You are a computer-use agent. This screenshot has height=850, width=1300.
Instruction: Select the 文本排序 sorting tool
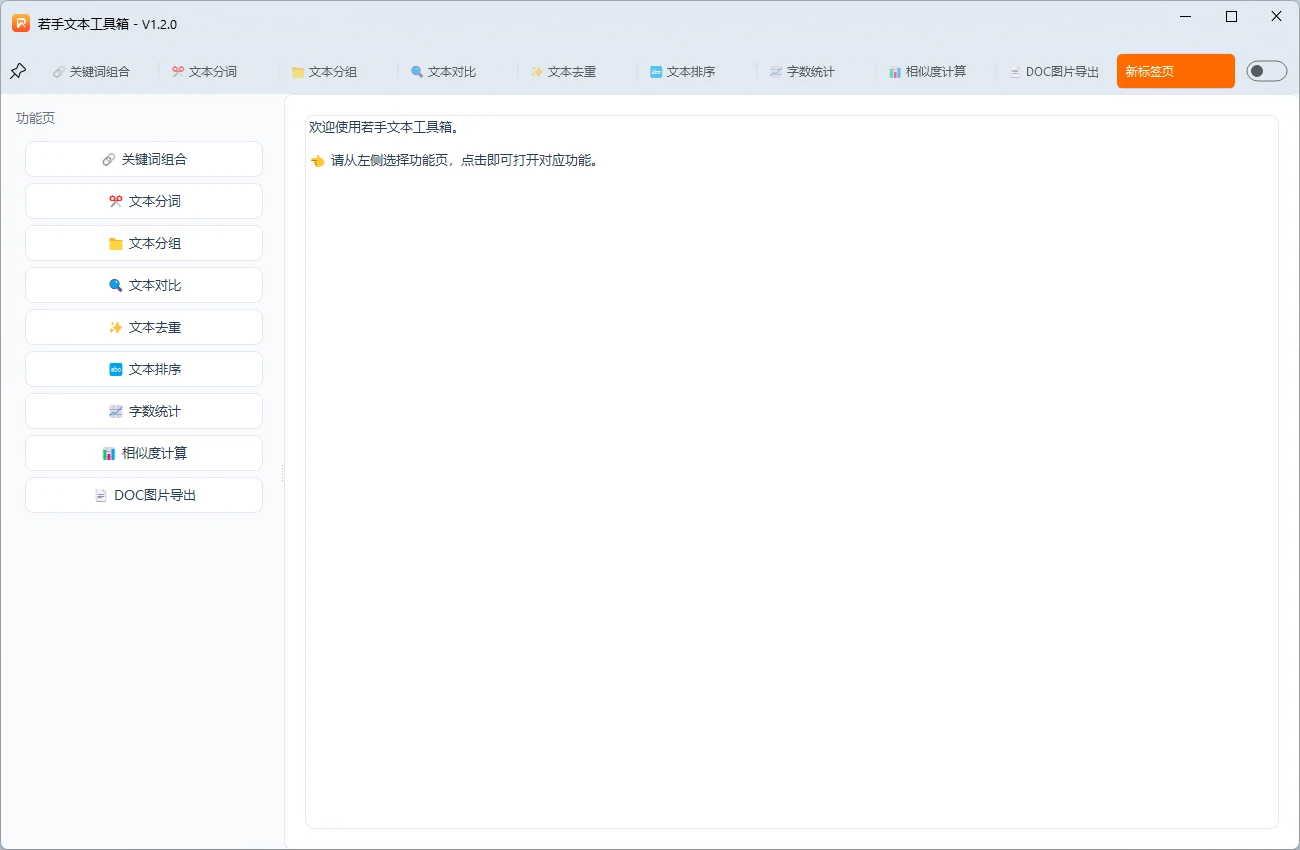coord(143,369)
